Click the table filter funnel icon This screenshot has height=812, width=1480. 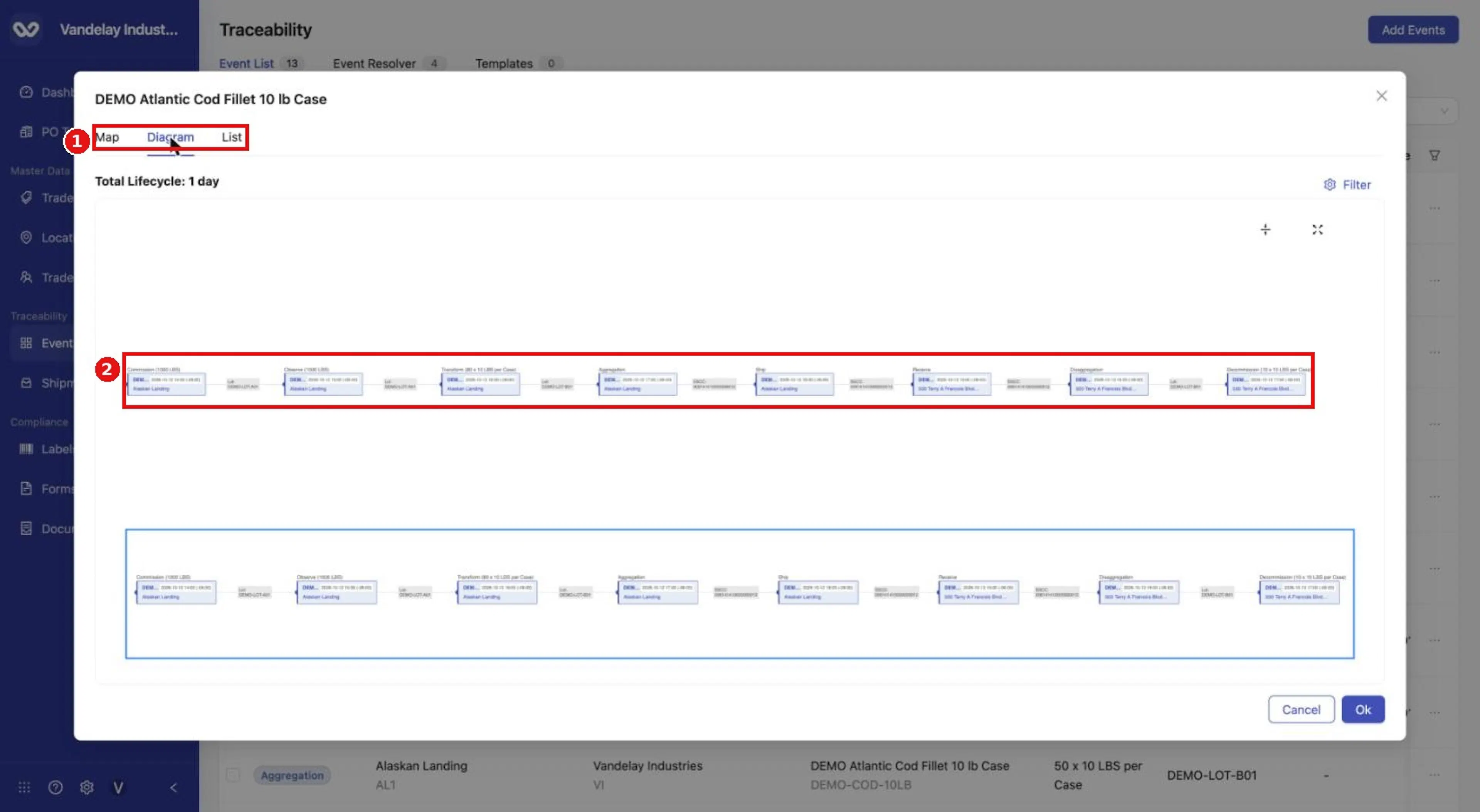pos(1434,155)
